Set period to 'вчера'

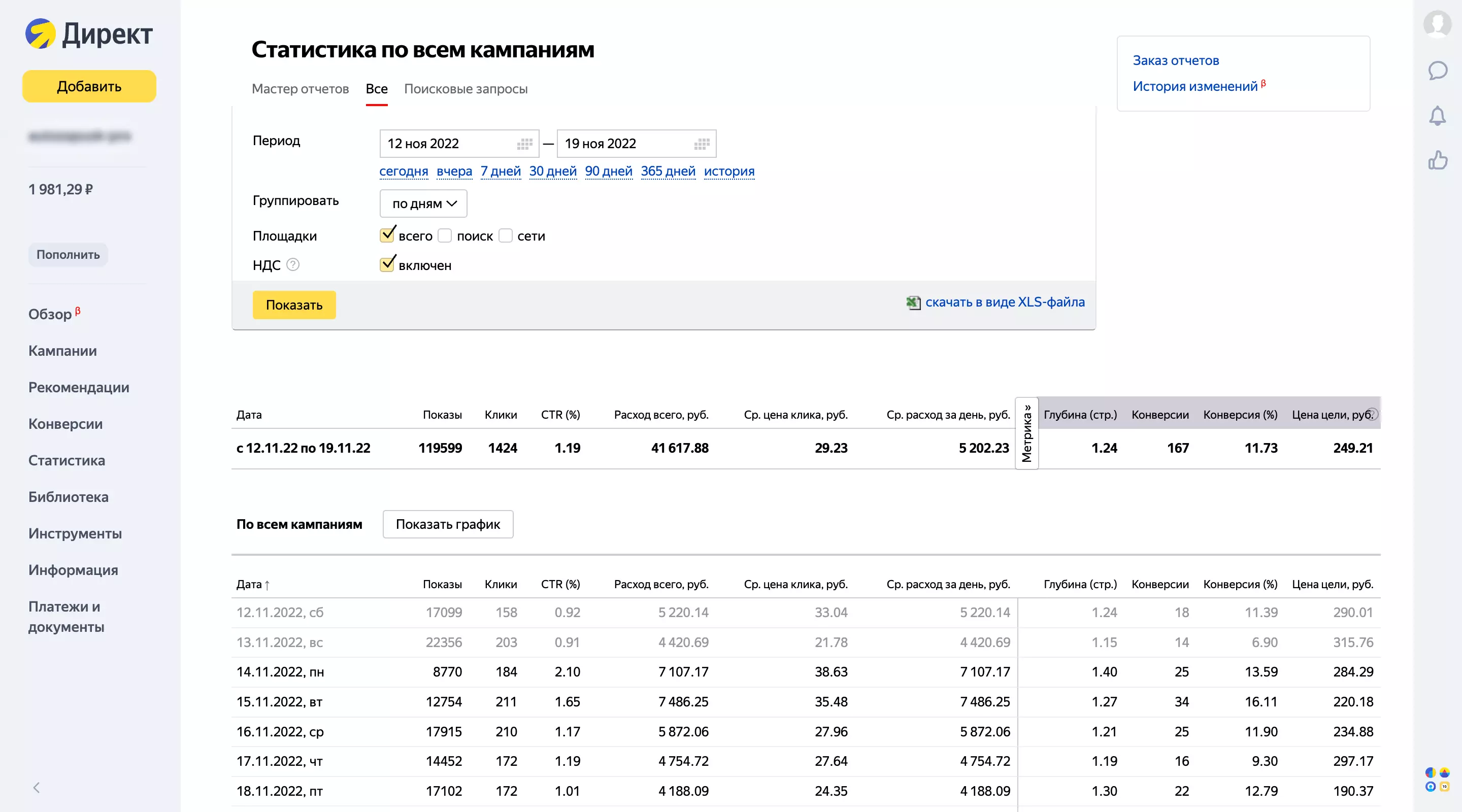454,171
